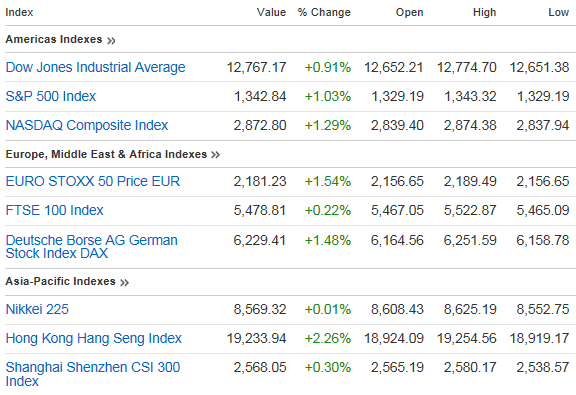Expand the Americas Indexes section heading

54,39
